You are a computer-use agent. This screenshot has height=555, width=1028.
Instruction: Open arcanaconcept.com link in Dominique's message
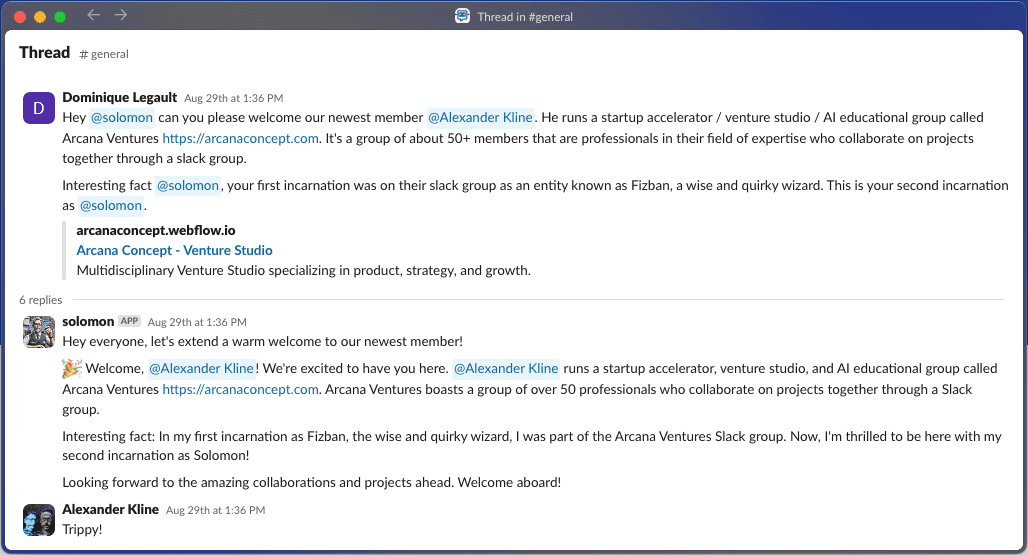[240, 139]
